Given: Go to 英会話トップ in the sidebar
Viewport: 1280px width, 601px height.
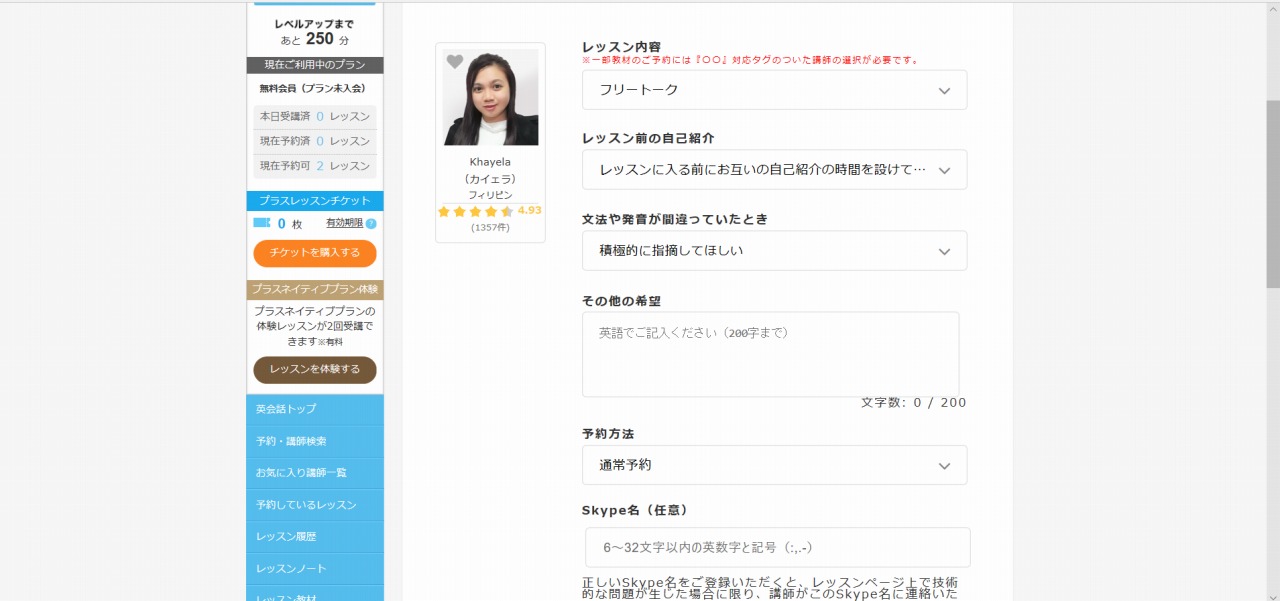Looking at the screenshot, I should [x=315, y=409].
